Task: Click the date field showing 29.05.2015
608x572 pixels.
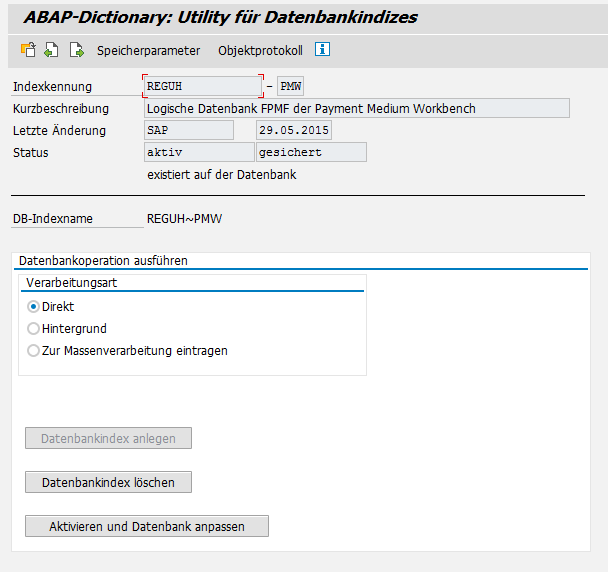Action: [293, 131]
